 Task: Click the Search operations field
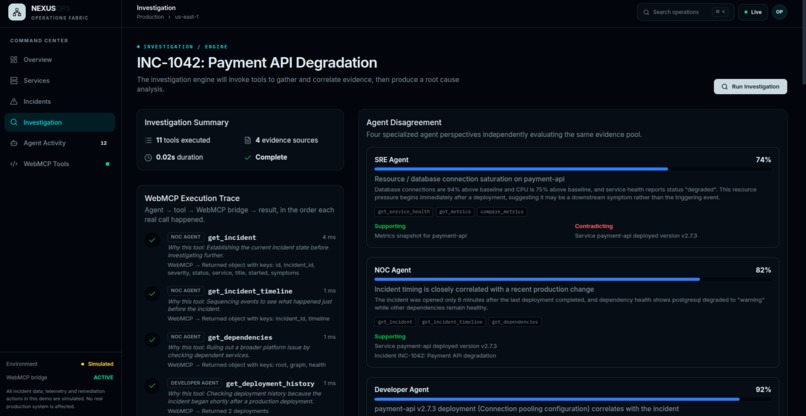pos(686,12)
